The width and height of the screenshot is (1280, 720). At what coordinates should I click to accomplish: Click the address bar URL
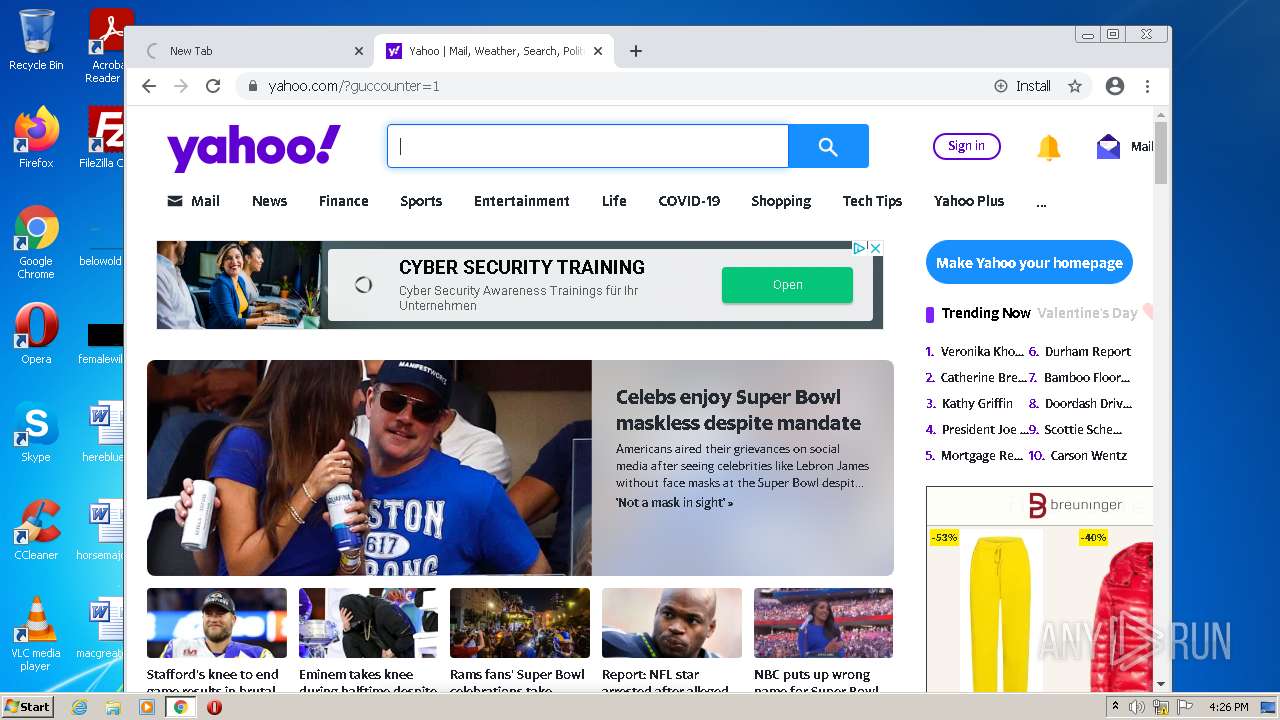click(354, 86)
